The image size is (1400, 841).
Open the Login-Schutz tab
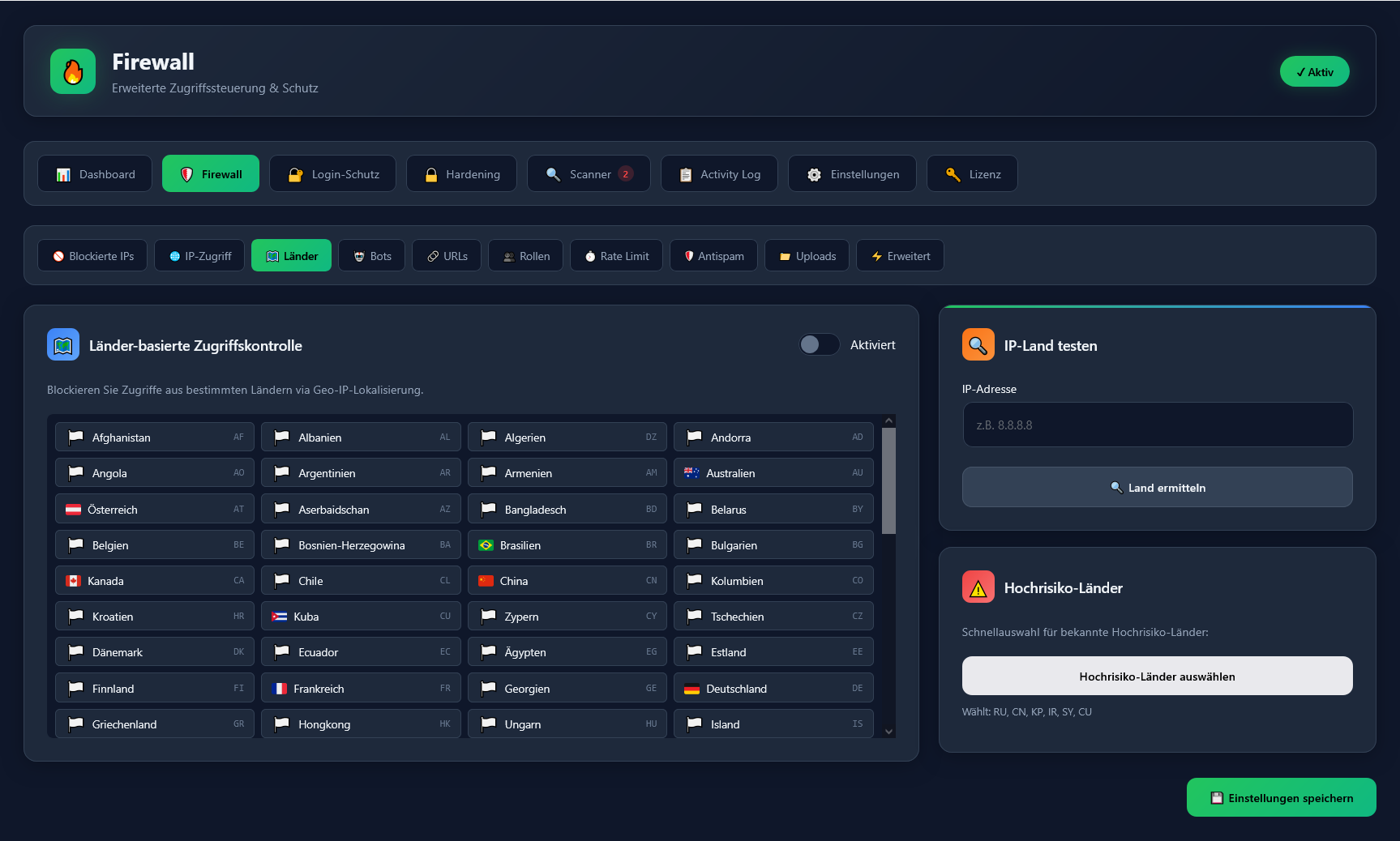coord(332,174)
